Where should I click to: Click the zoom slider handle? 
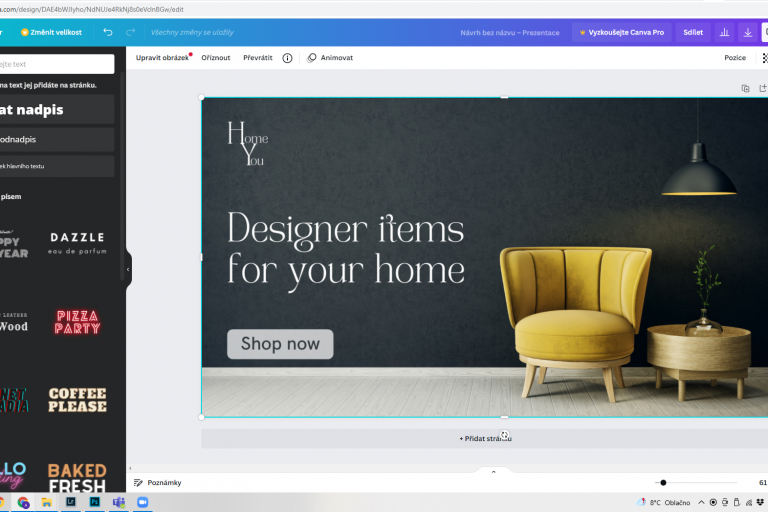pos(663,483)
